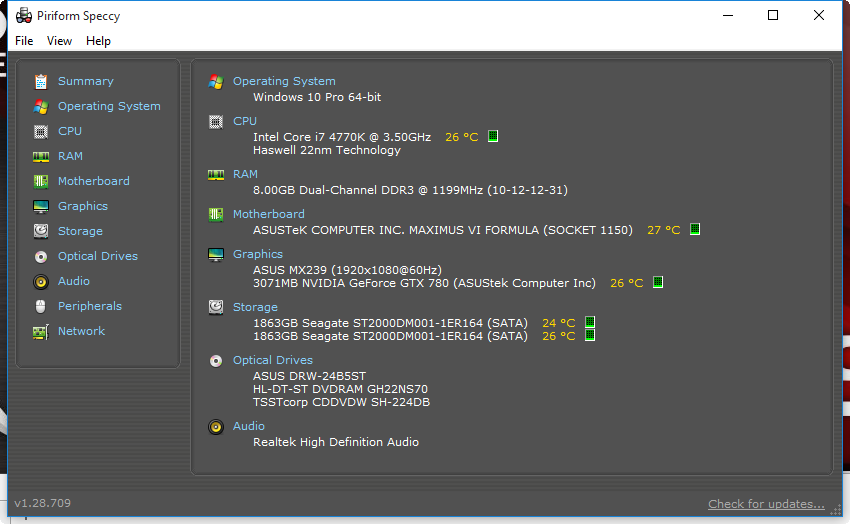Switch to the RAM section in the sidebar

tap(70, 156)
